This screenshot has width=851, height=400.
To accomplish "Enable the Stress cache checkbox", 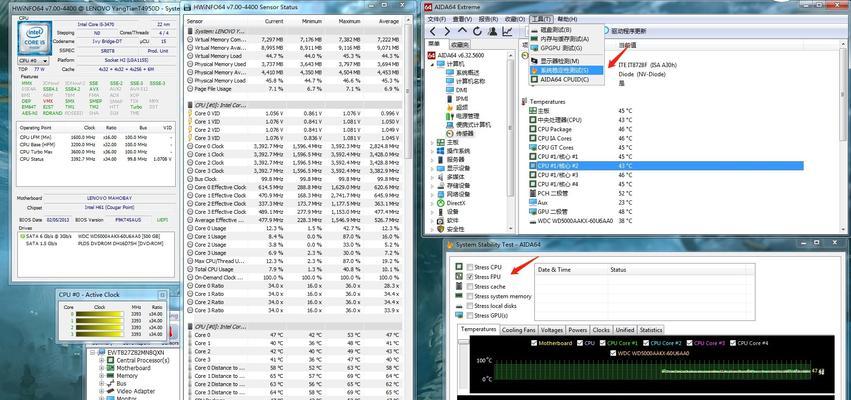I will 470,287.
